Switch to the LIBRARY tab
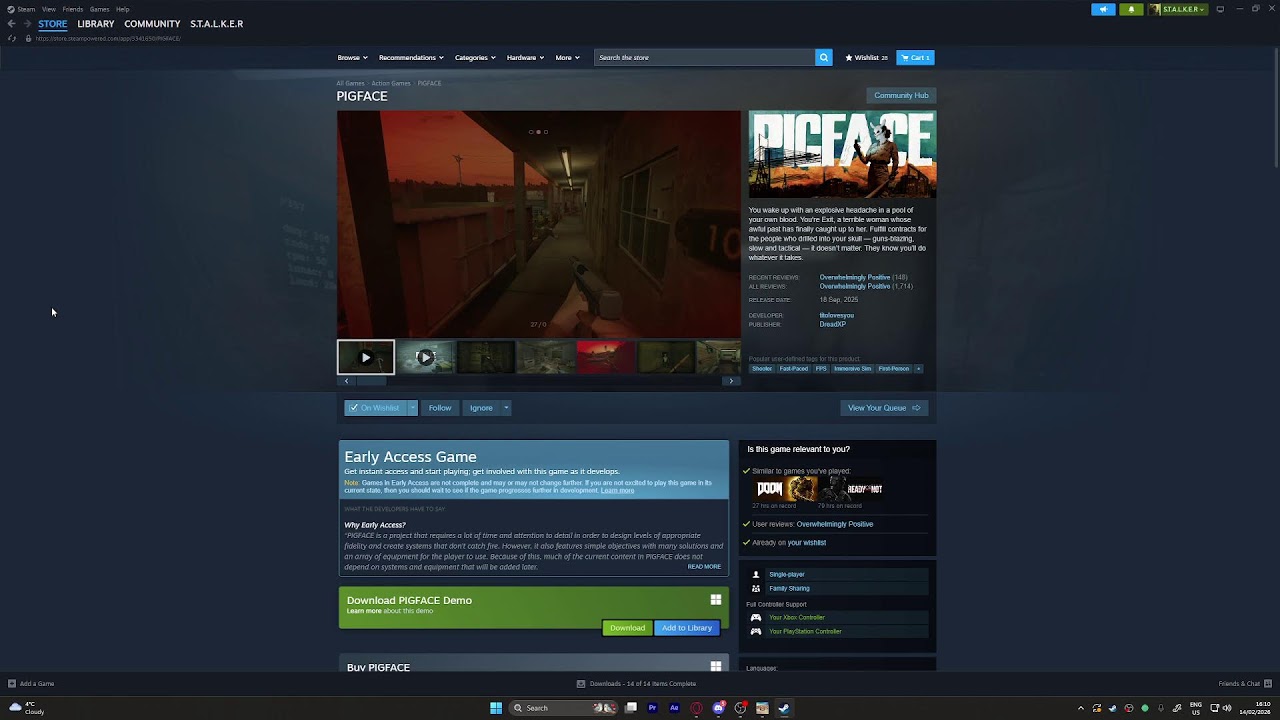Viewport: 1280px width, 720px height. coord(95,24)
